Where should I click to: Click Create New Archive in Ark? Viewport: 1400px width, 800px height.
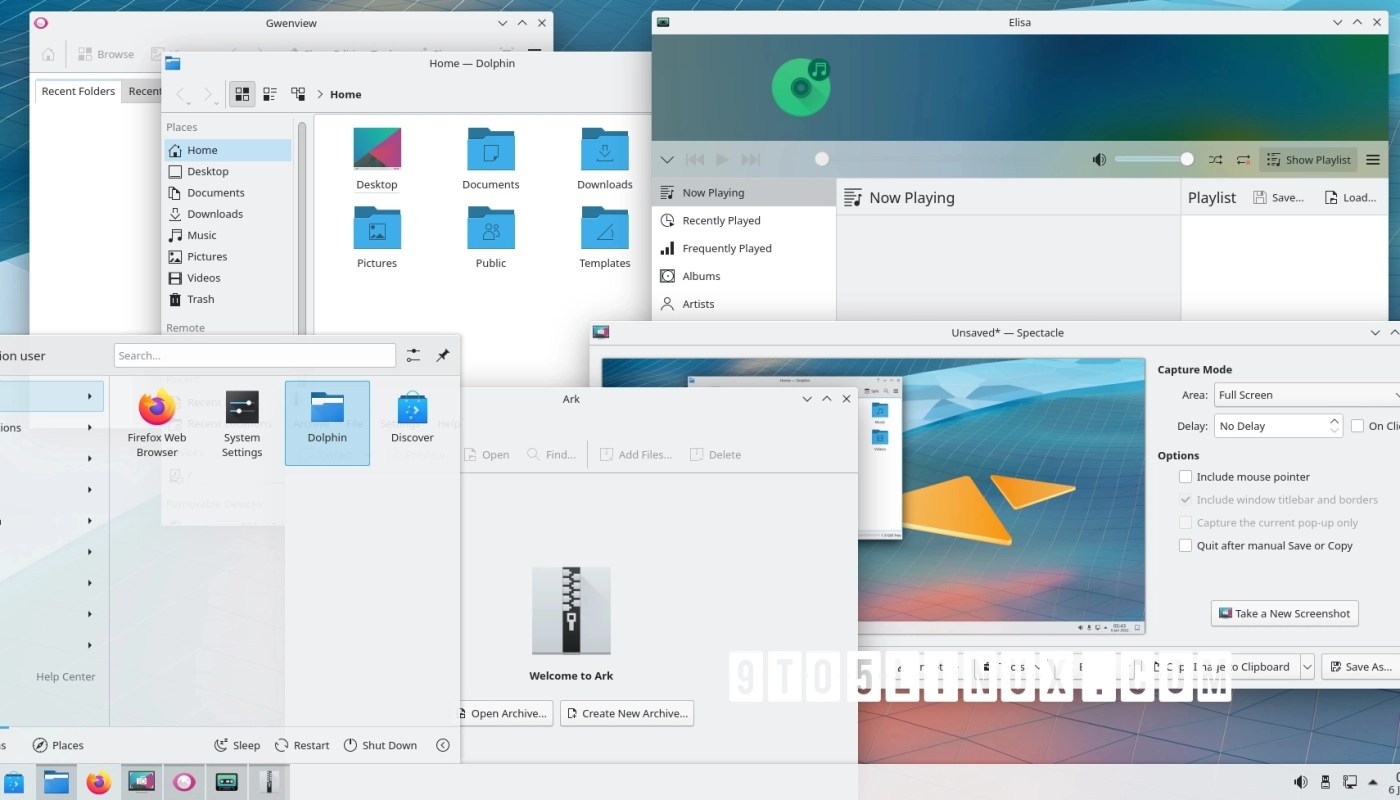(627, 713)
